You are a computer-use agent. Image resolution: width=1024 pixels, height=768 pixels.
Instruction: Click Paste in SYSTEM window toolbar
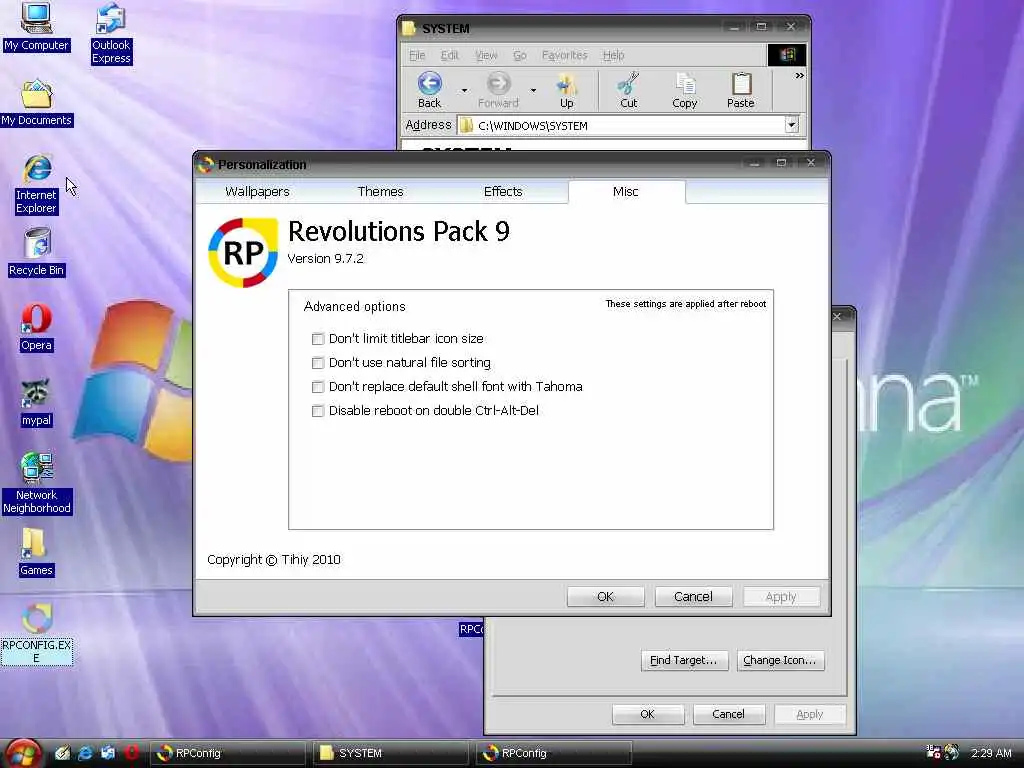pos(741,90)
